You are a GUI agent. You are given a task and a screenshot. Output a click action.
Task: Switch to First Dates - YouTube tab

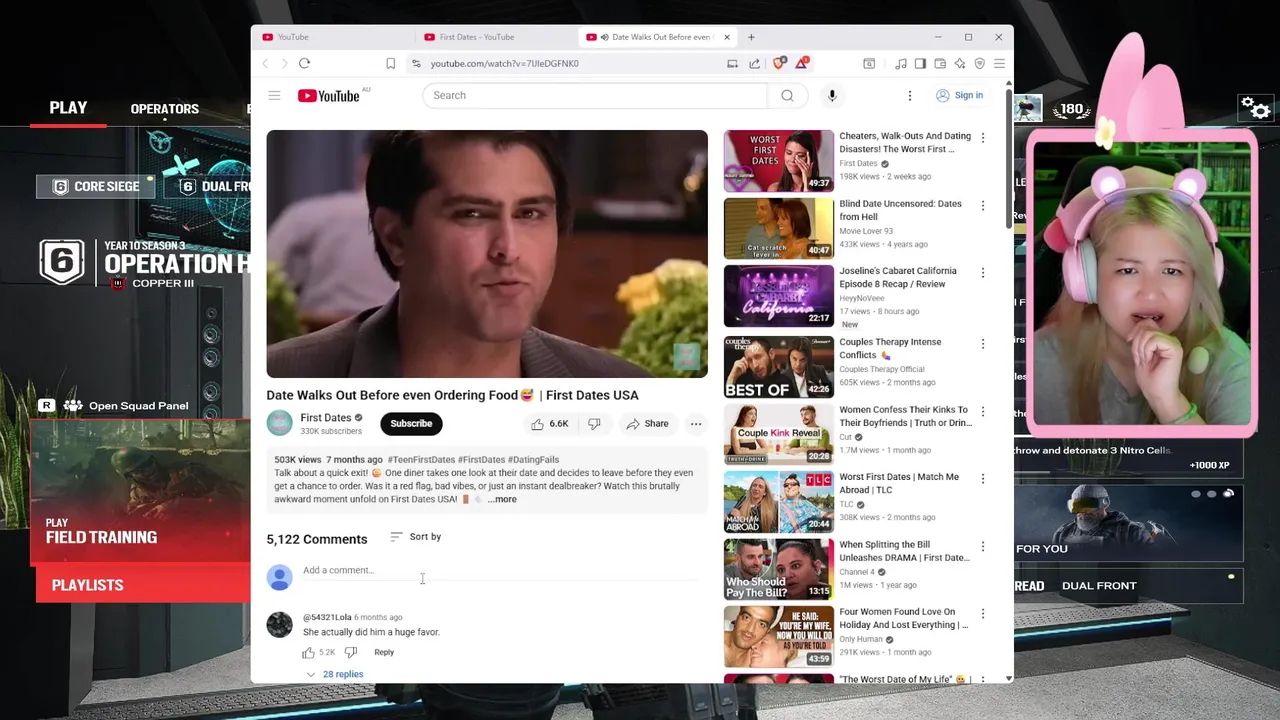(497, 37)
